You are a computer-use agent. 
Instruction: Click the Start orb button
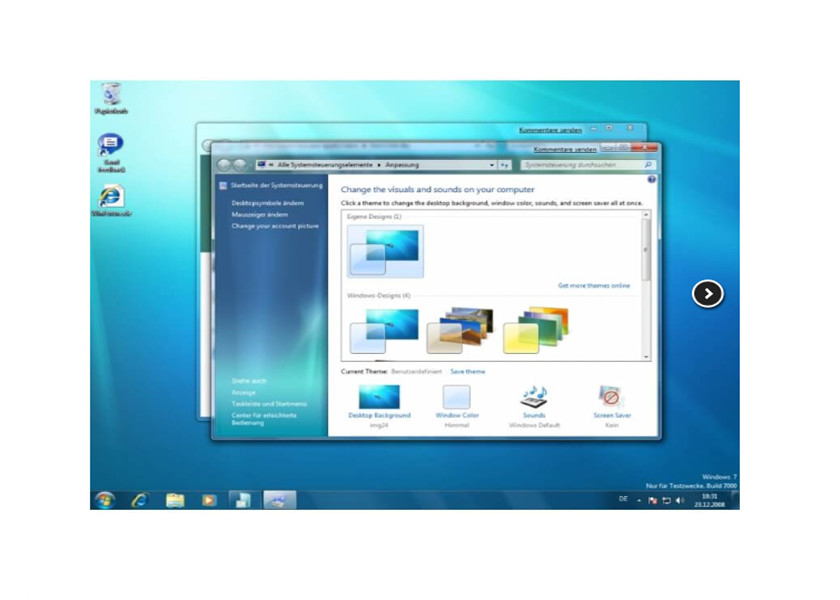coord(104,499)
